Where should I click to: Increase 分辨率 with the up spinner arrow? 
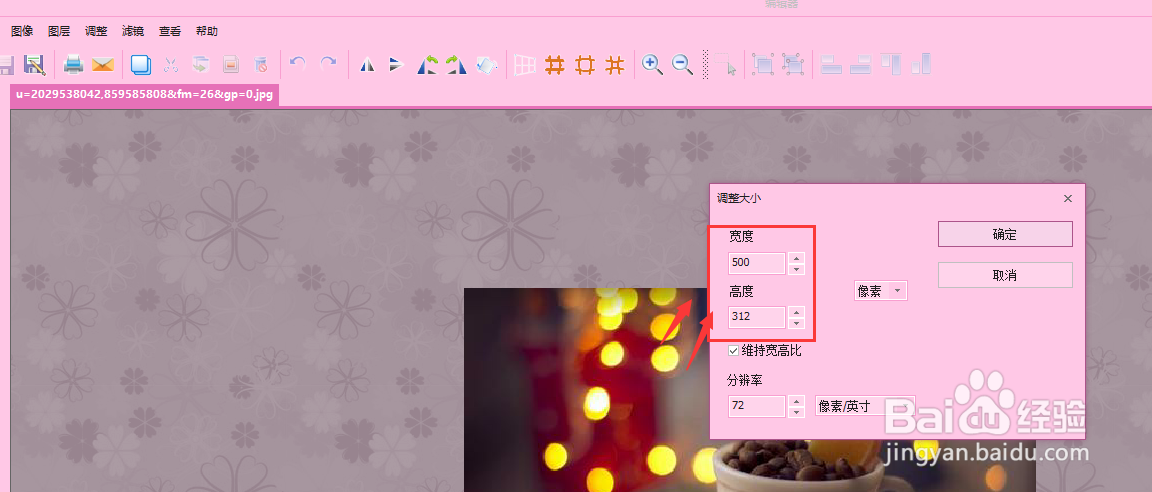(x=796, y=401)
